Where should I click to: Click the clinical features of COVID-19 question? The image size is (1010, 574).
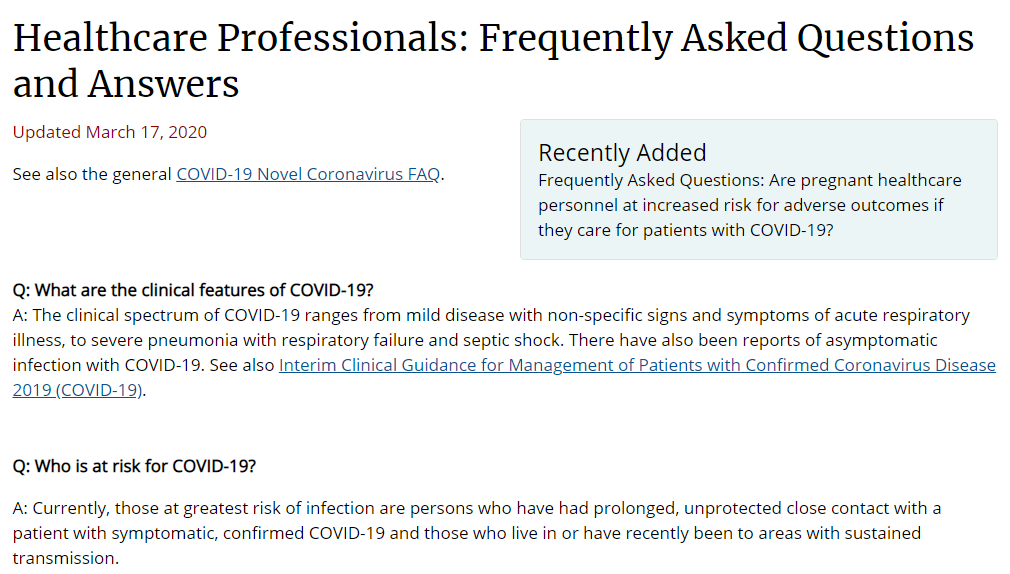[x=193, y=290]
